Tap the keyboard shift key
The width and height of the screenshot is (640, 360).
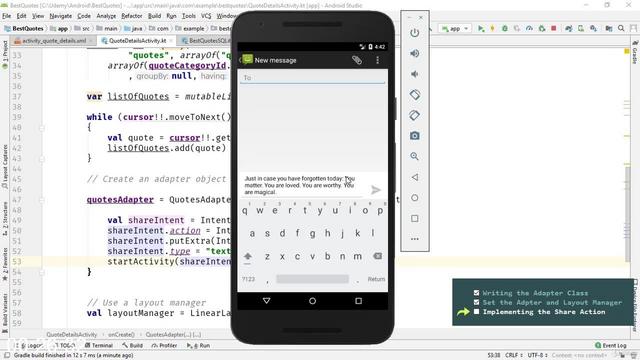(247, 256)
